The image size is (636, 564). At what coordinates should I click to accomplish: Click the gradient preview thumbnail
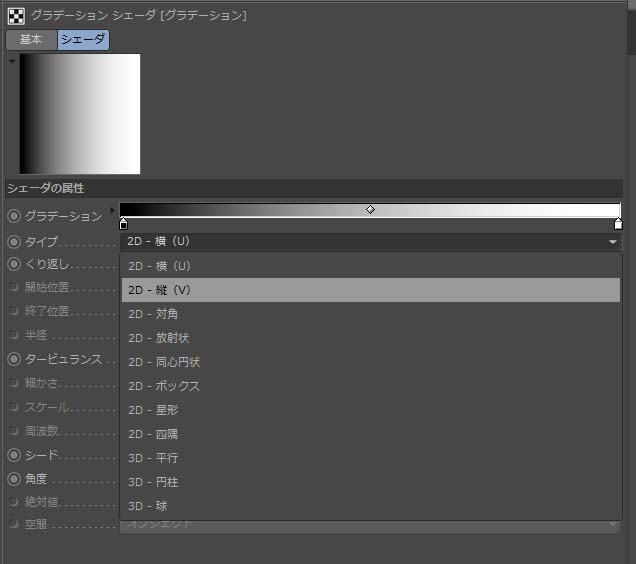click(x=80, y=114)
